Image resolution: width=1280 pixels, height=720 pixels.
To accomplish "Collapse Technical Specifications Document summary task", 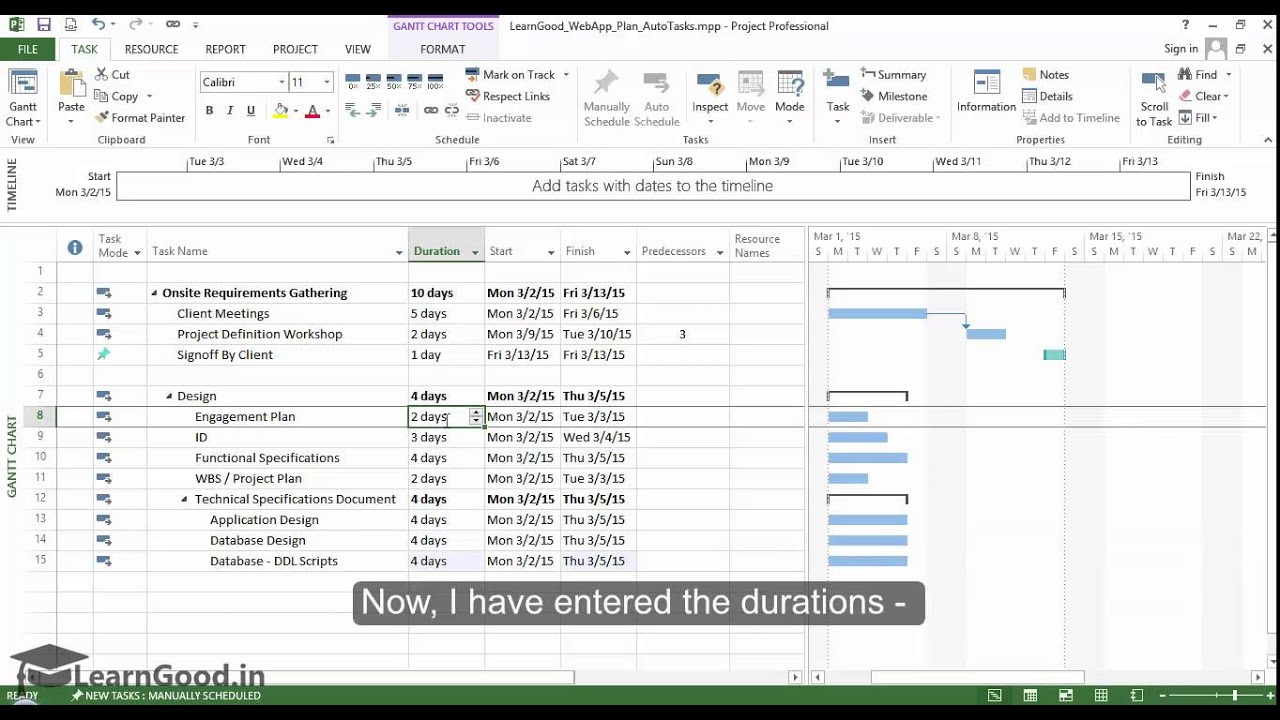I will [x=184, y=499].
